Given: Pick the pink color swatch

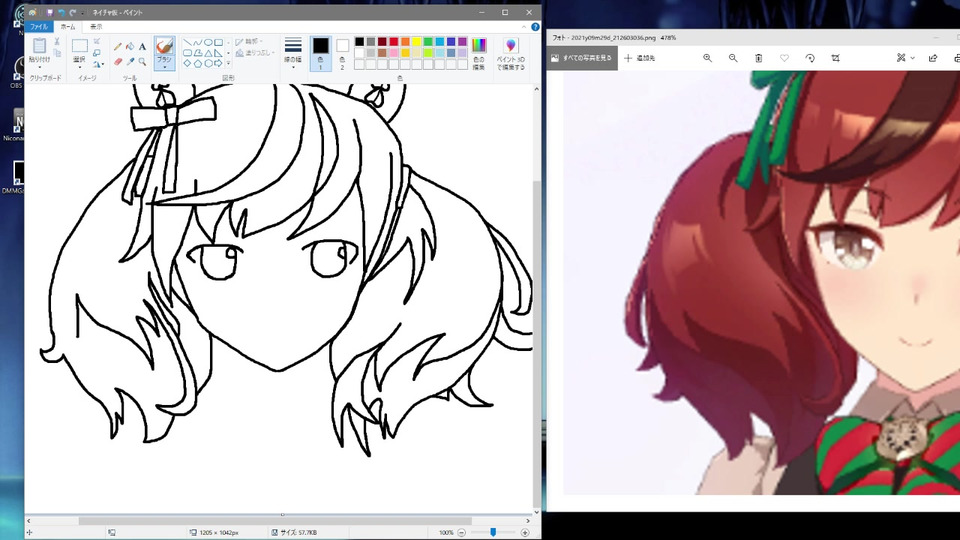Looking at the screenshot, I should click(x=394, y=53).
